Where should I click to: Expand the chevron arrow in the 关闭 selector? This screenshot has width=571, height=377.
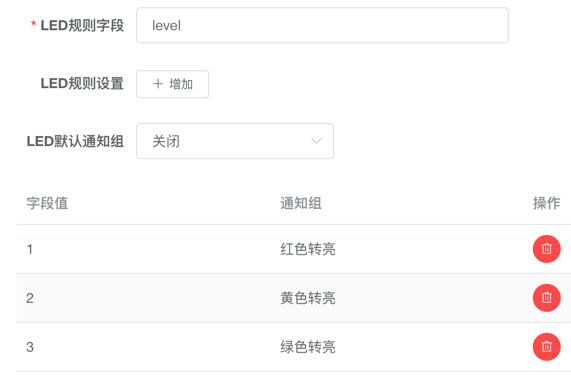(x=316, y=141)
